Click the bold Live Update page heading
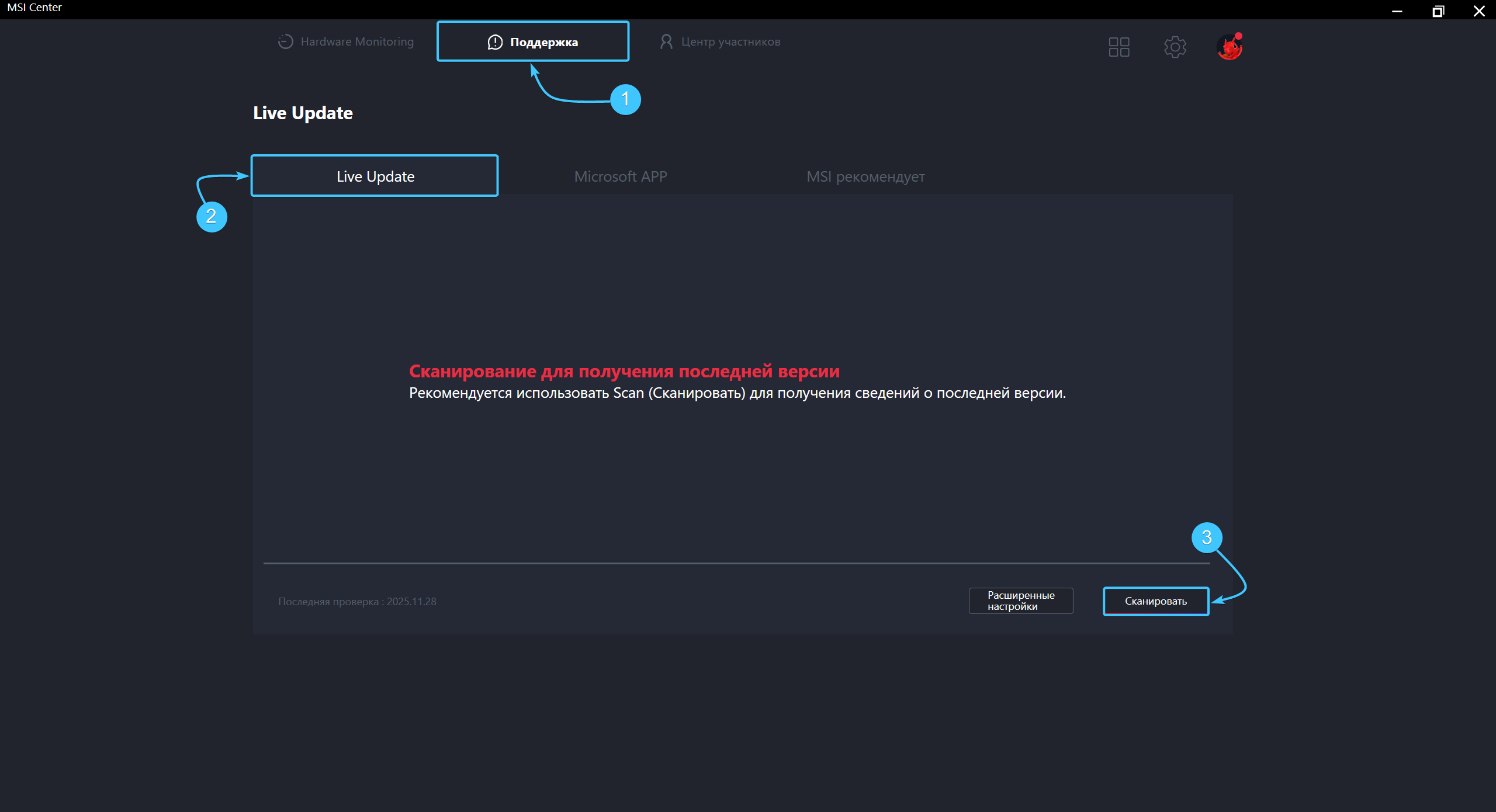Image resolution: width=1496 pixels, height=812 pixels. tap(303, 113)
